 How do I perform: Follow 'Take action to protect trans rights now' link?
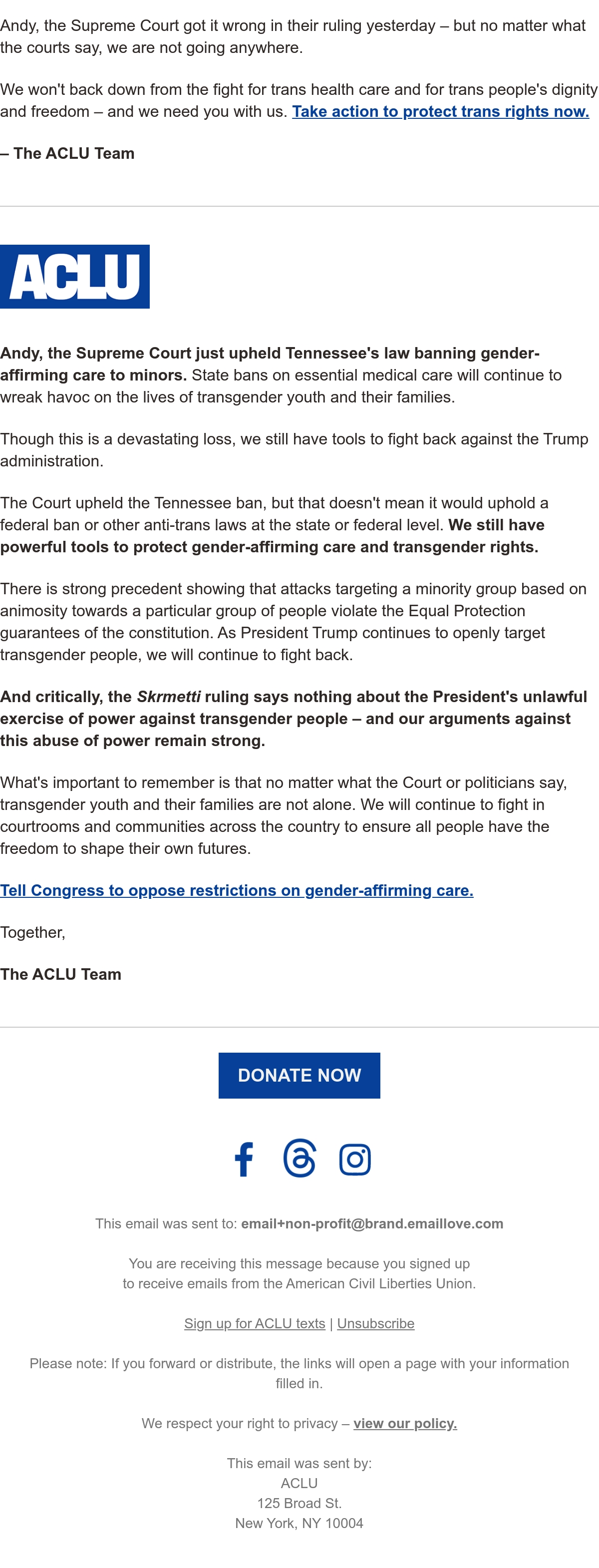click(441, 111)
